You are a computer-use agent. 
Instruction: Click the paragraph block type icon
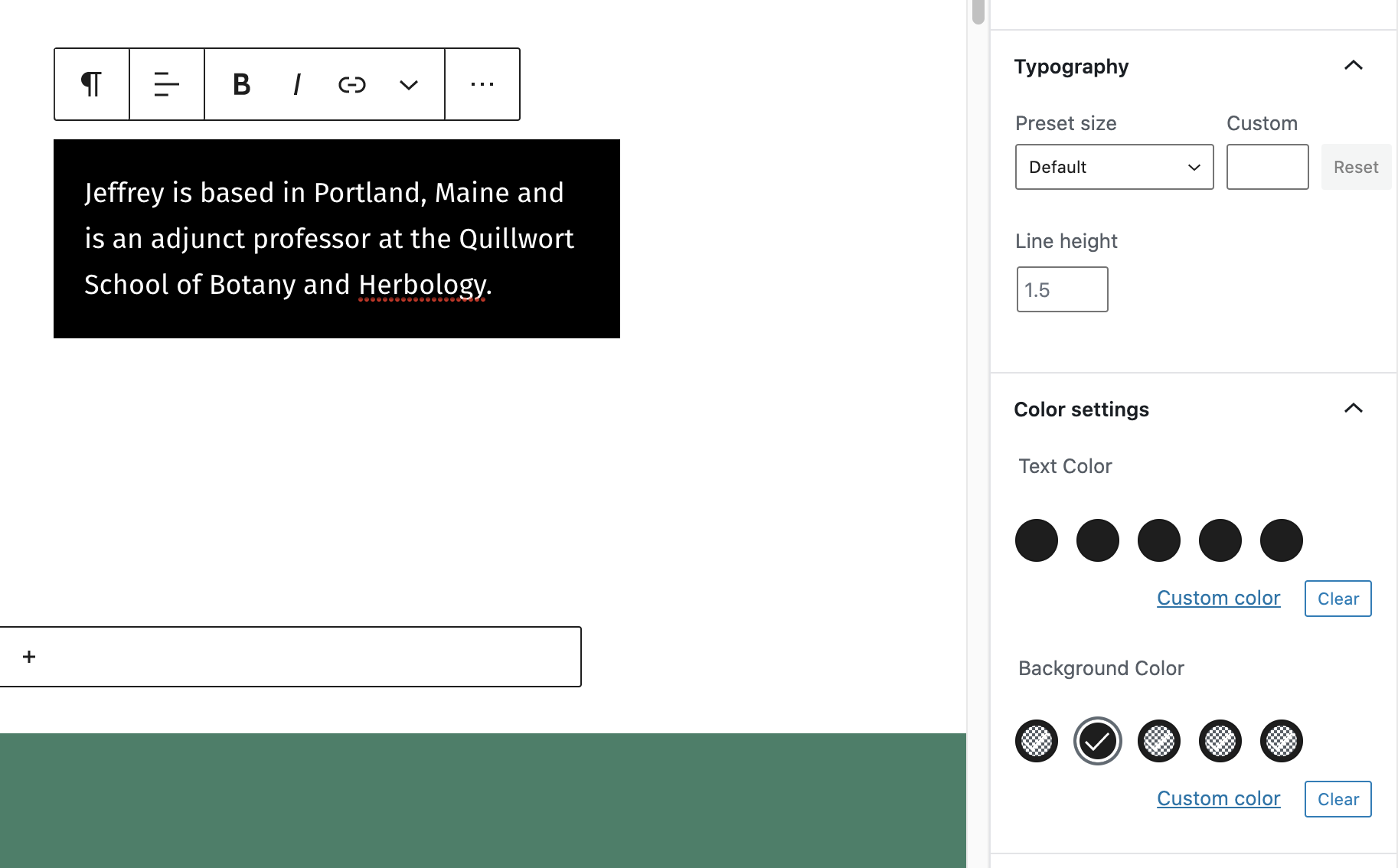91,84
